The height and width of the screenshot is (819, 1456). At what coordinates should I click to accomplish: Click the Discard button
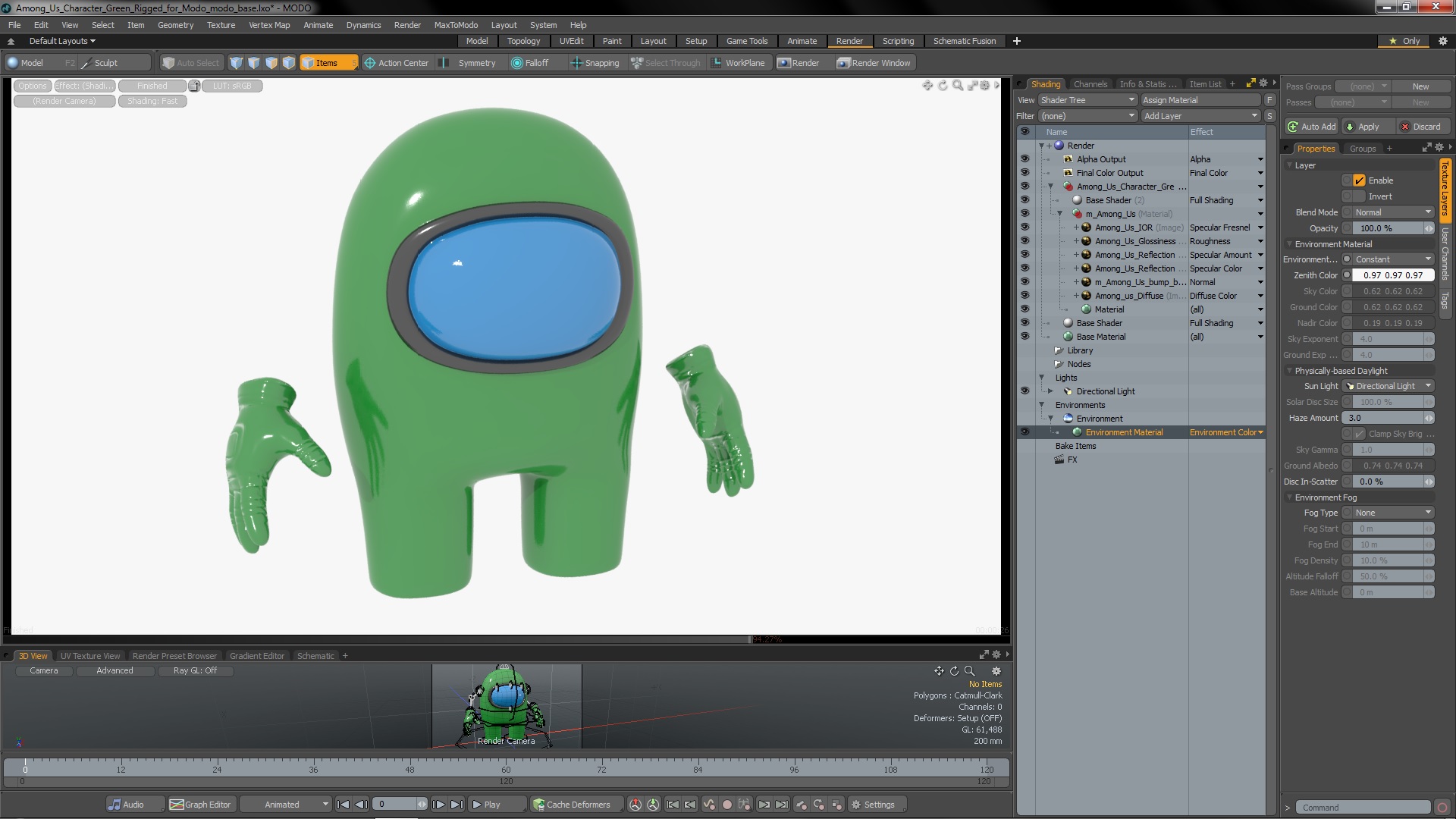pyautogui.click(x=1425, y=127)
